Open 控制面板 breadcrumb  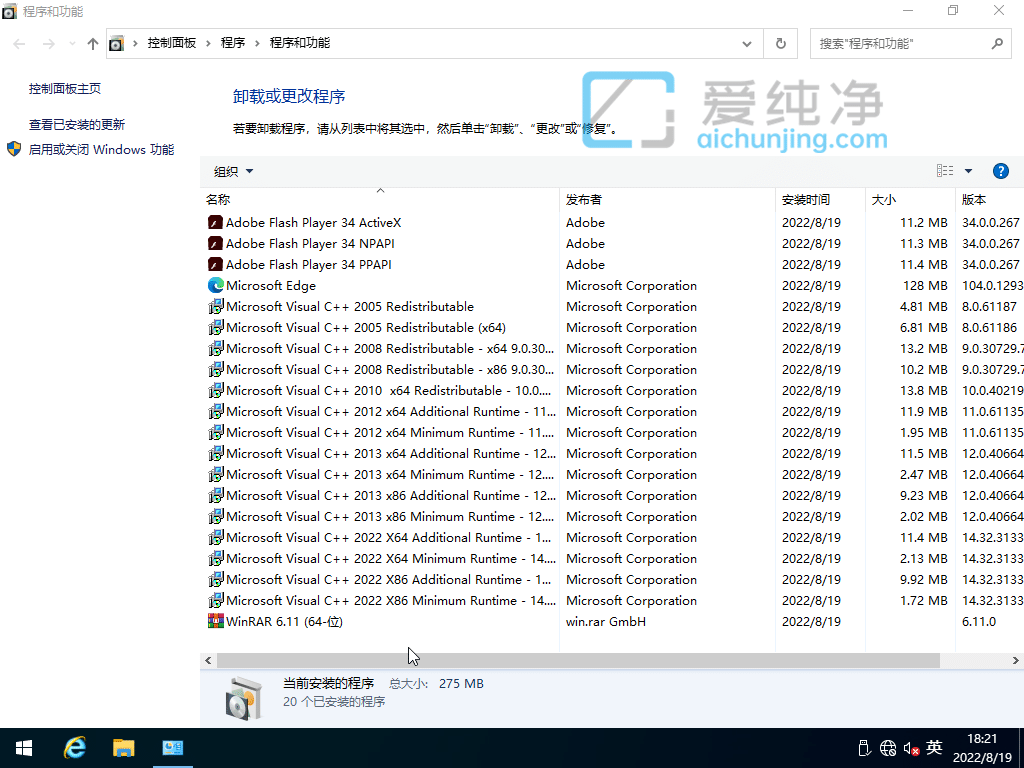[x=172, y=43]
